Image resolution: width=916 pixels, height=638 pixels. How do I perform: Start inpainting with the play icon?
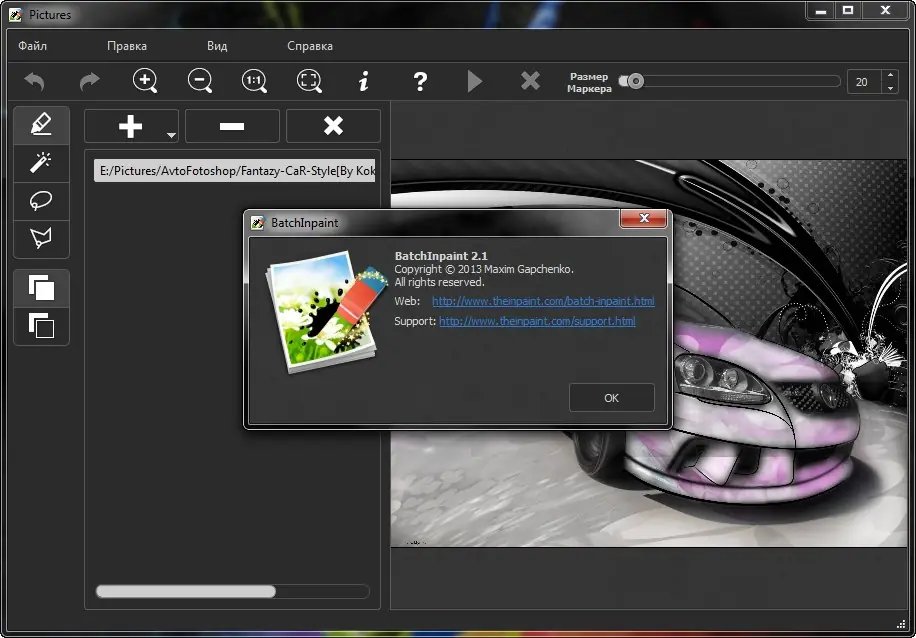(475, 81)
